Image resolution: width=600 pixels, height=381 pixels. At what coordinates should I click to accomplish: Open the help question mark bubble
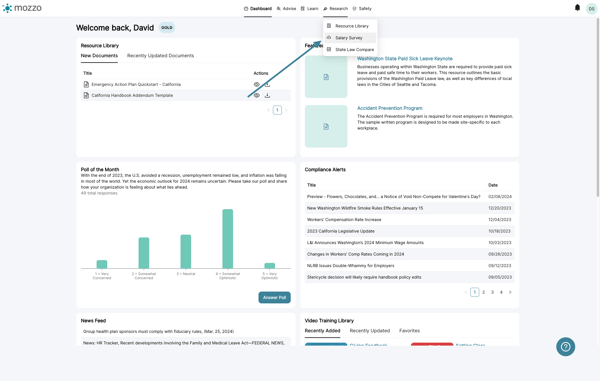[x=565, y=347]
